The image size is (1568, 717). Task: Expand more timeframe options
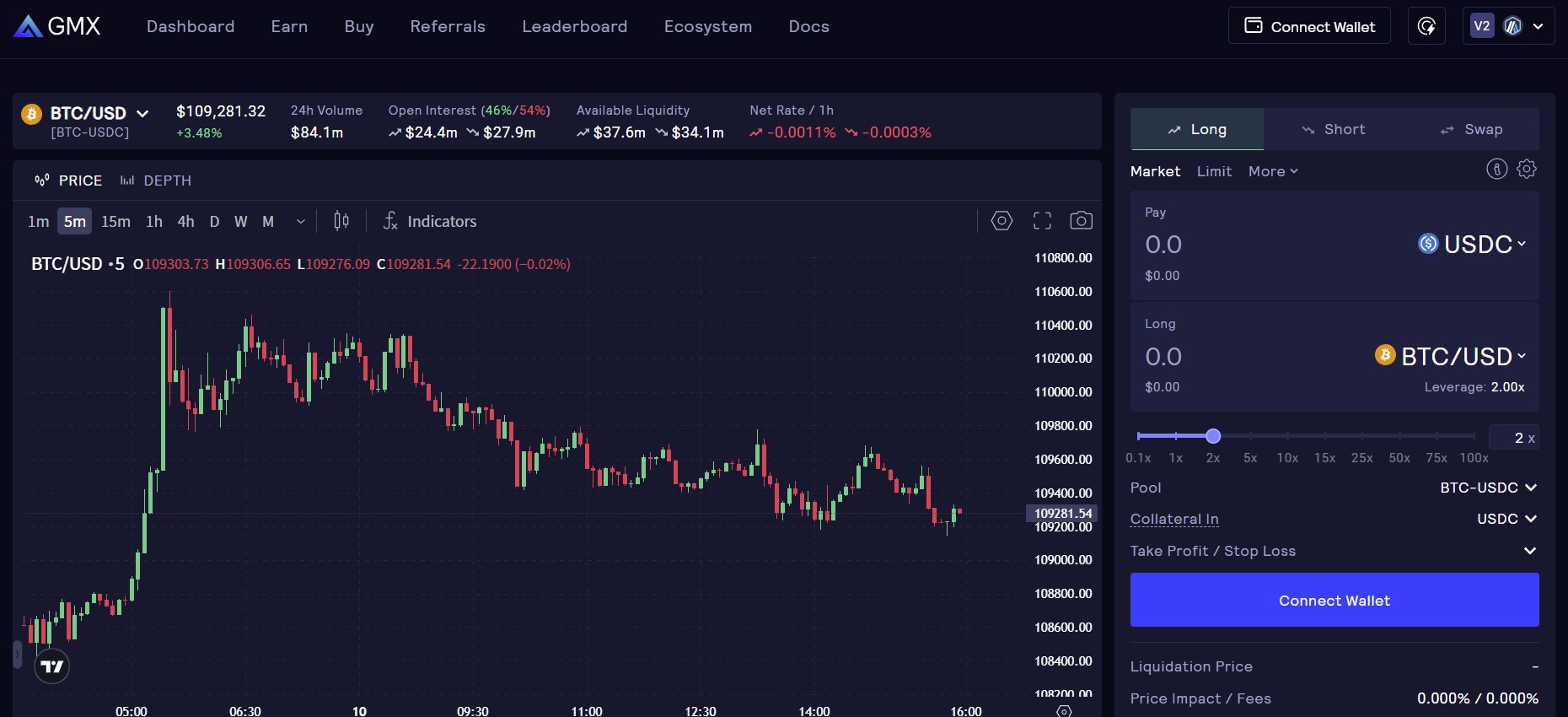pyautogui.click(x=300, y=222)
